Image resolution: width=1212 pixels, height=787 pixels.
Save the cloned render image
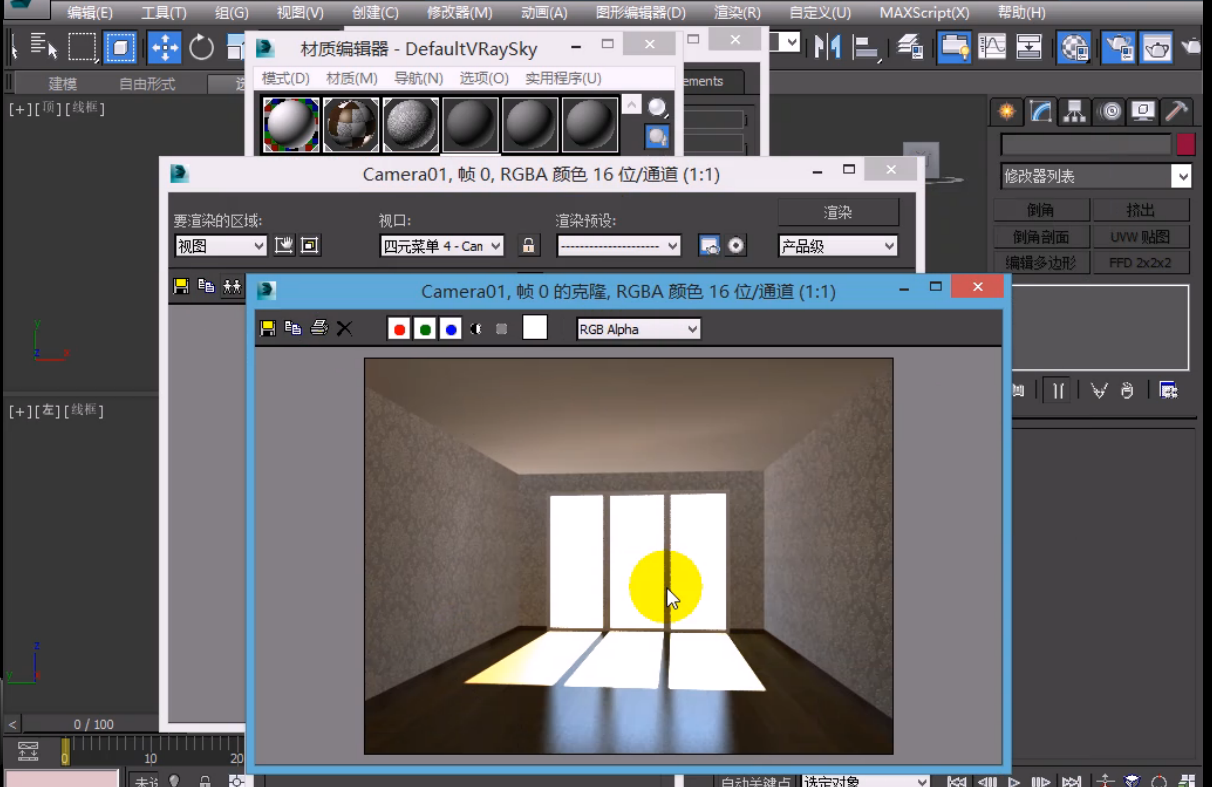(267, 328)
